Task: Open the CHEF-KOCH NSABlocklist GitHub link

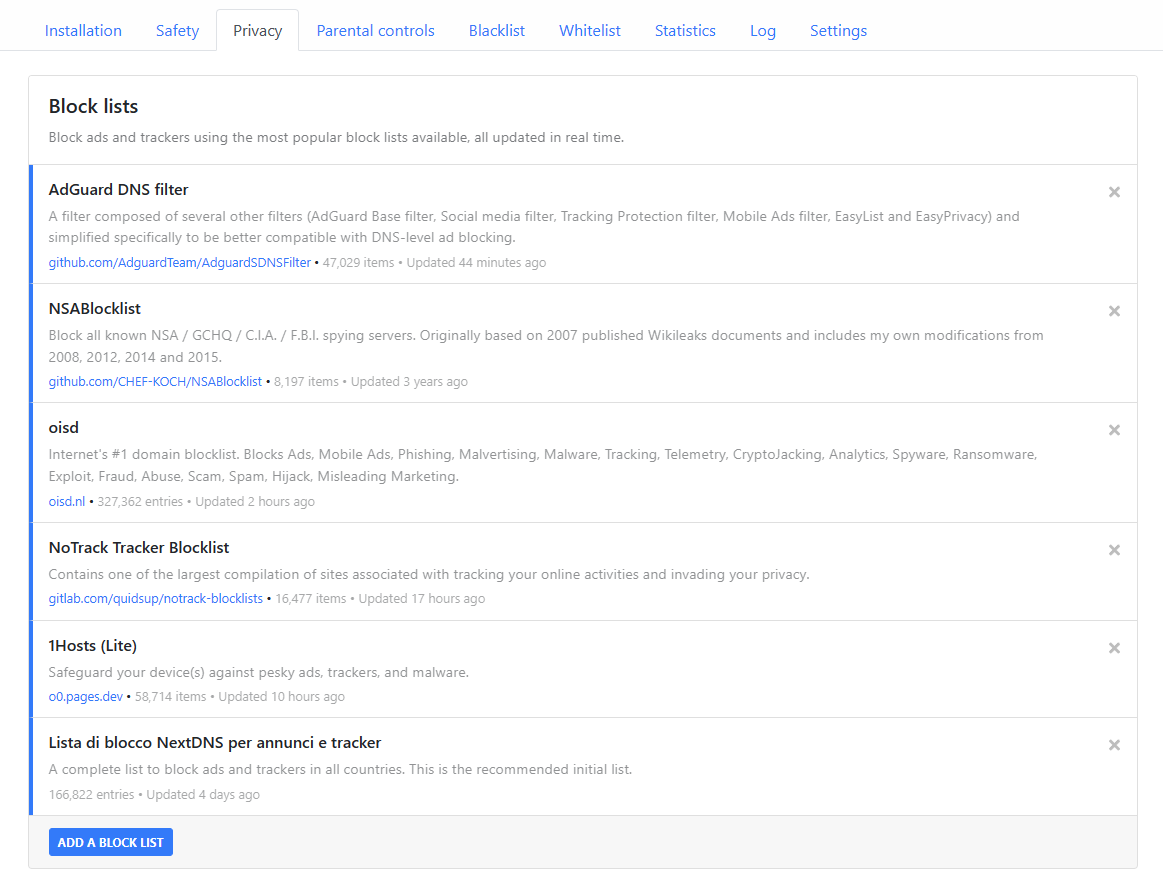Action: pos(155,382)
